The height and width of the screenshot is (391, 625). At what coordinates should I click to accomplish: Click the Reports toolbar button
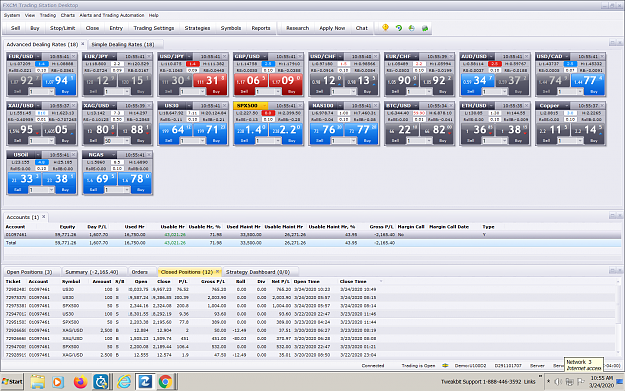(x=261, y=28)
